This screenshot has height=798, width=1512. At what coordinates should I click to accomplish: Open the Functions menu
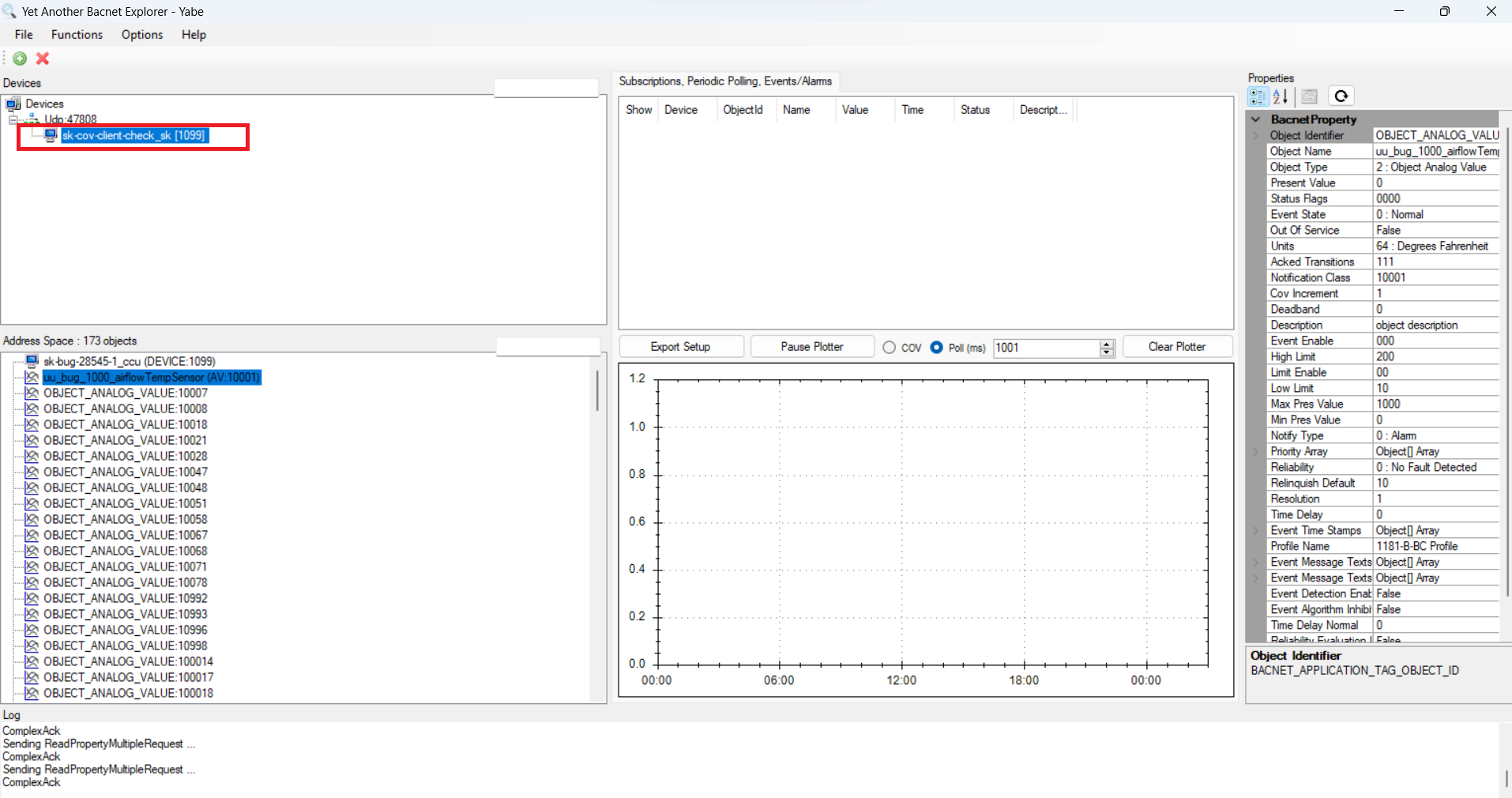[77, 35]
